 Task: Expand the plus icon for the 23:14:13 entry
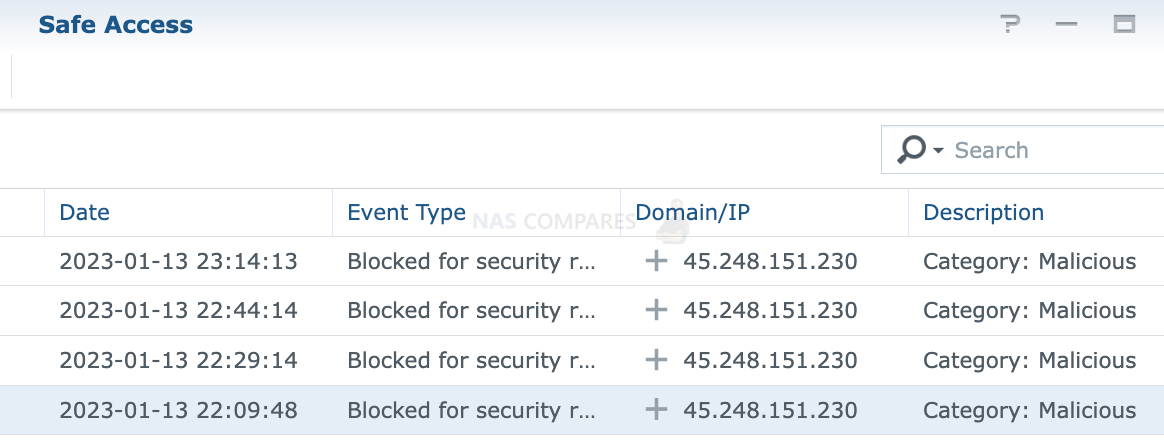(656, 261)
